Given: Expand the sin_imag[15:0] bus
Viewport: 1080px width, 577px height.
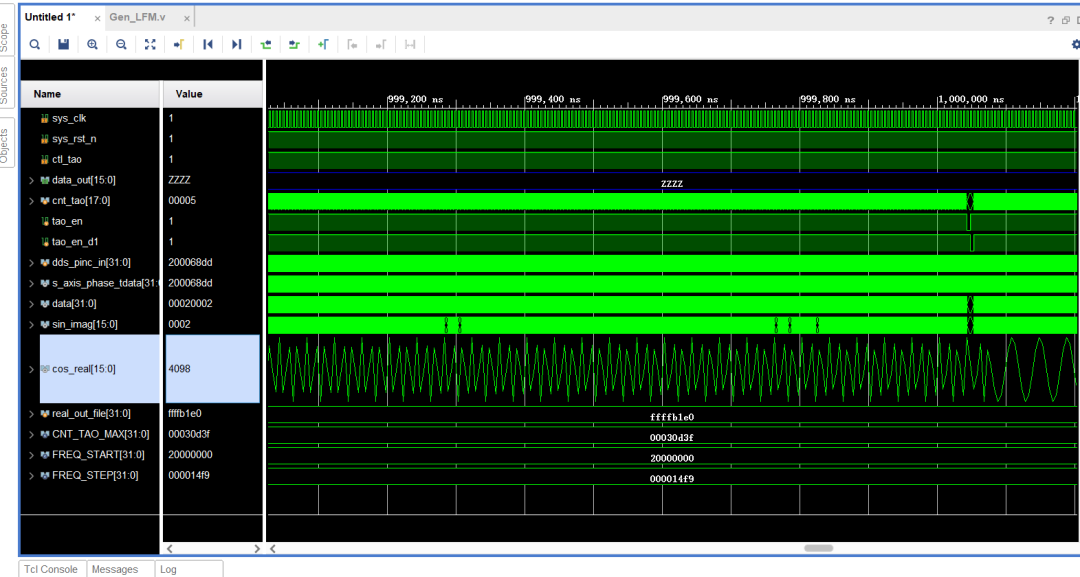Looking at the screenshot, I should tap(31, 325).
